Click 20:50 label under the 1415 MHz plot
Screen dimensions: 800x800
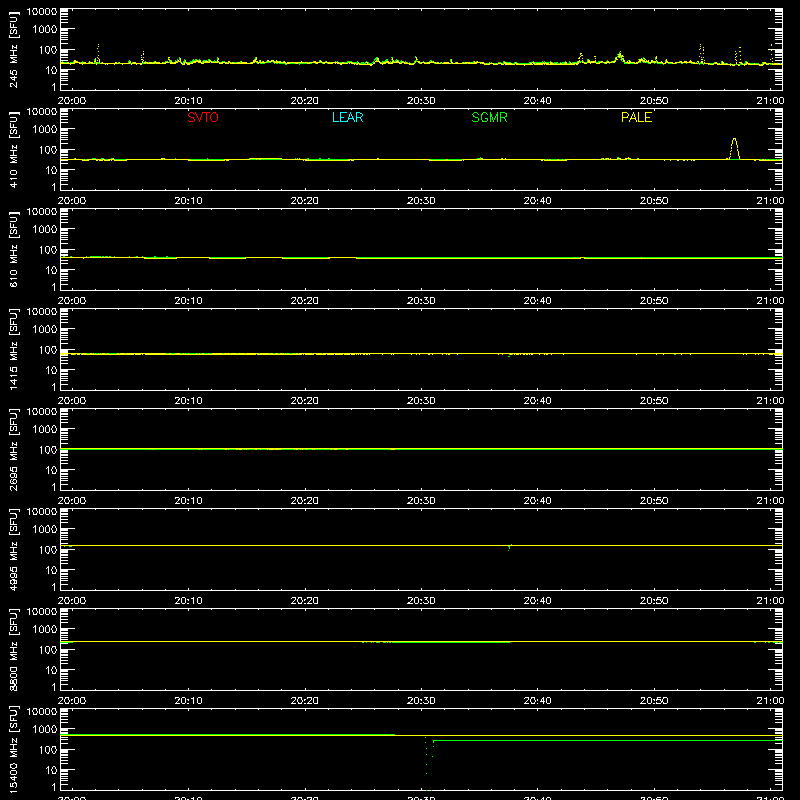click(654, 401)
